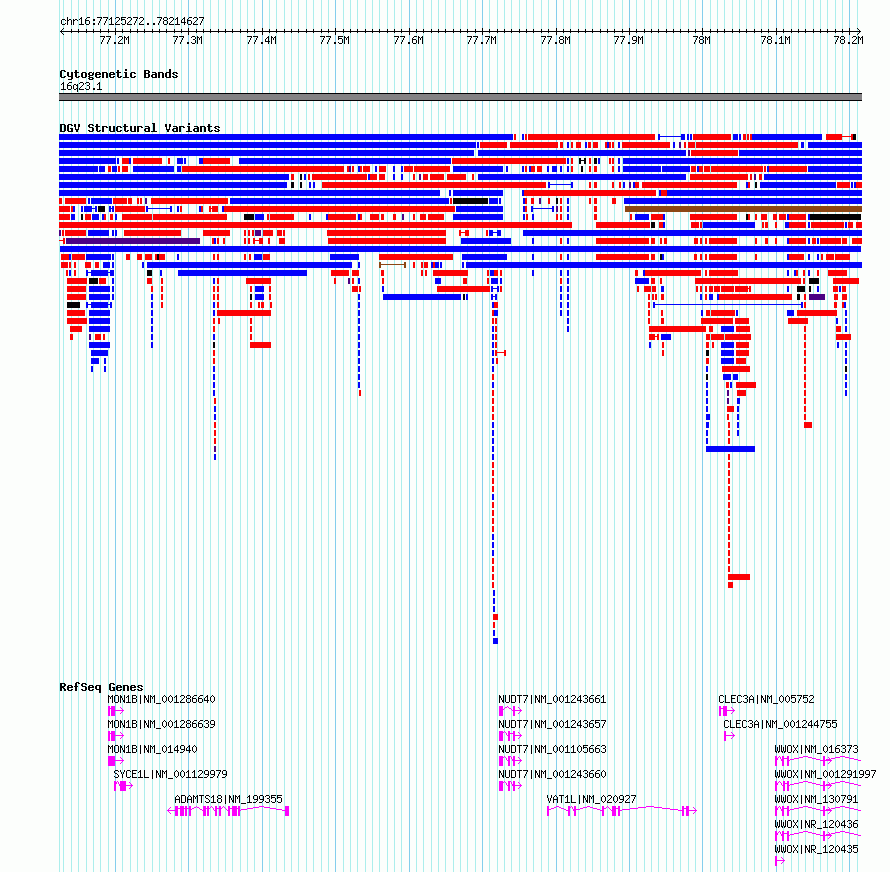Click the CLEC3A|NM_001244755 label
This screenshot has height=872, width=890.
(780, 724)
